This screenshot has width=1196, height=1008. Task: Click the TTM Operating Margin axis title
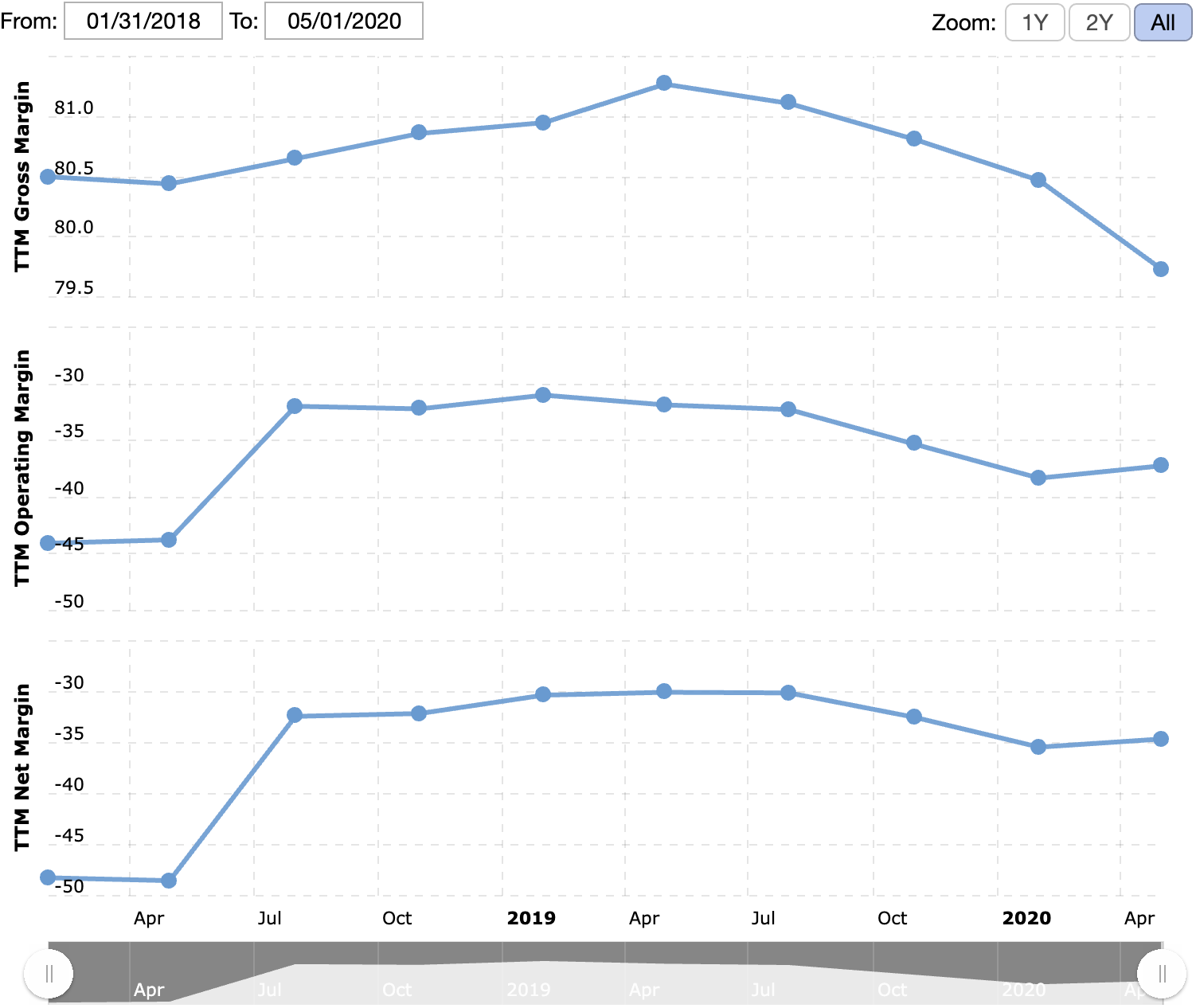[21, 468]
